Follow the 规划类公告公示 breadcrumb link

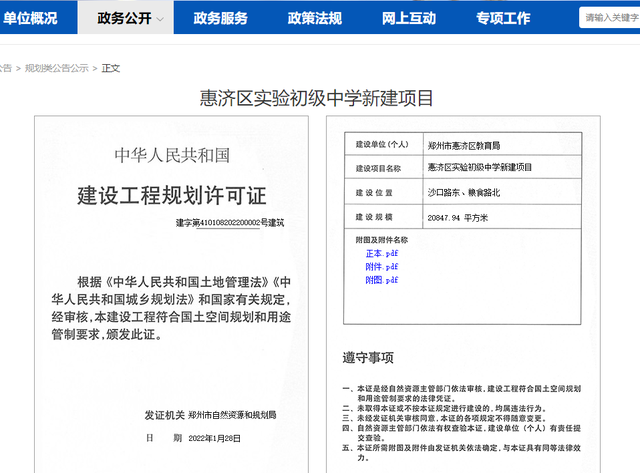coord(57,68)
